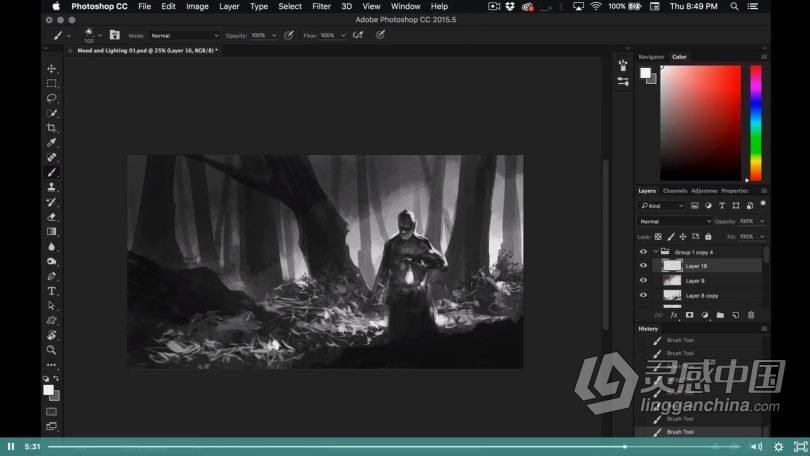
Task: Select the Pen tool
Action: (51, 276)
